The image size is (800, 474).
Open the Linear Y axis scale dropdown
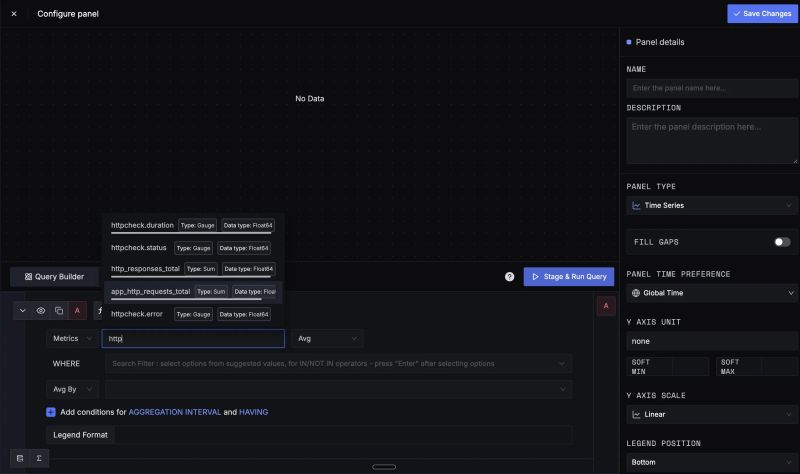[x=712, y=414]
